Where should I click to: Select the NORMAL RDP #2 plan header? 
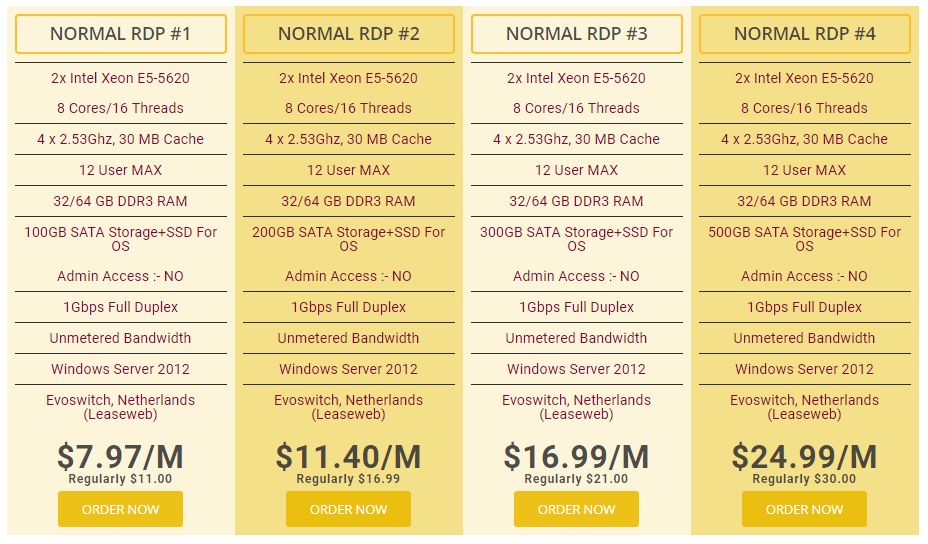pos(348,34)
